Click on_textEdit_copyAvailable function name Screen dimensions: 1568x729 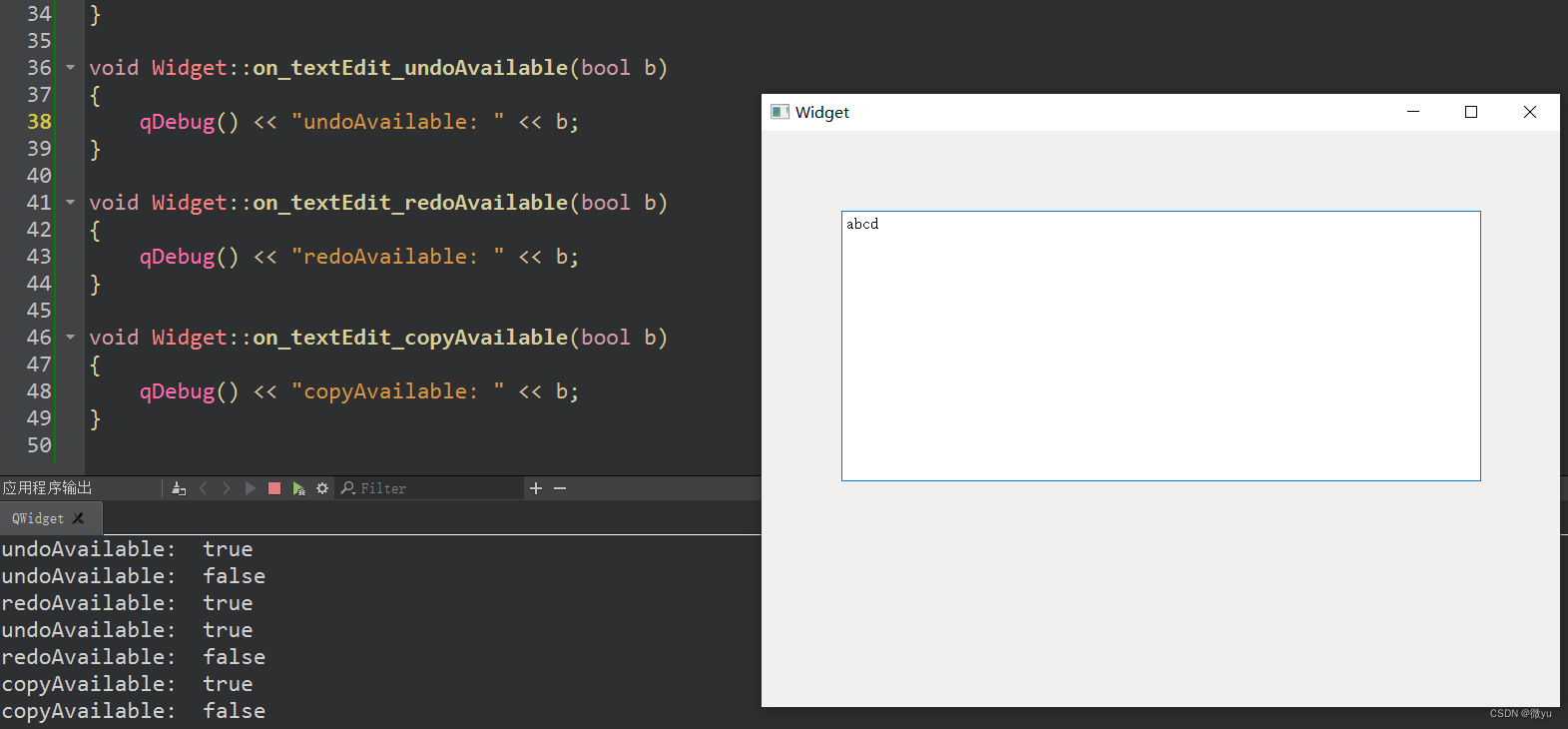pos(410,338)
